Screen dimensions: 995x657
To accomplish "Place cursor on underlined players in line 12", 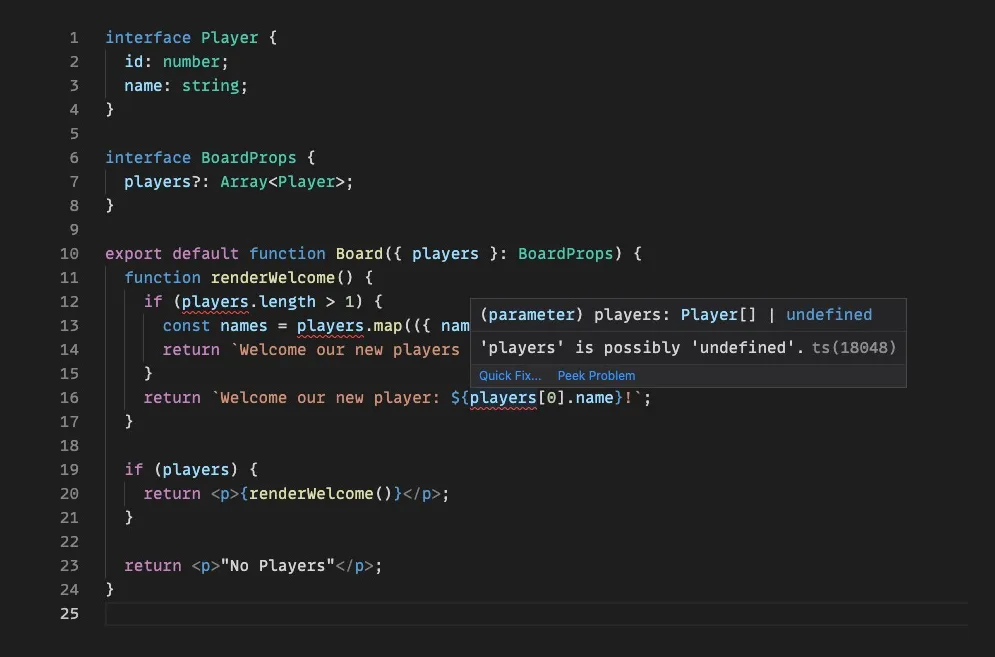I will pos(215,302).
